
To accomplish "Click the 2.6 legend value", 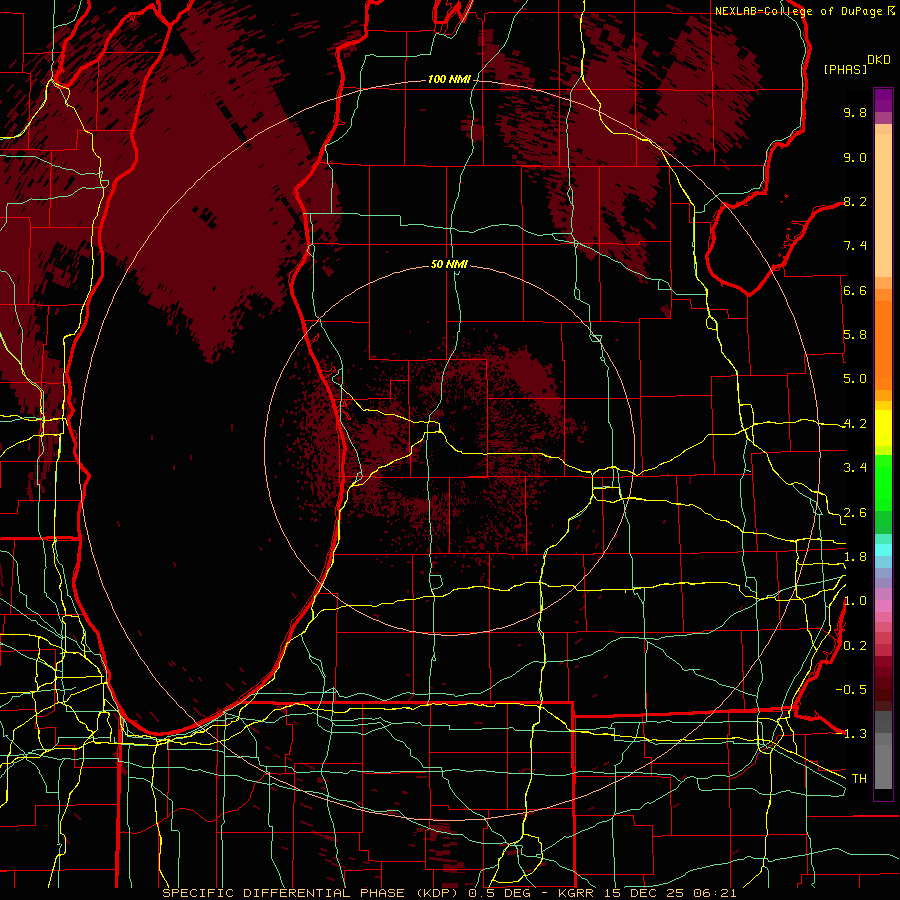I will tap(855, 513).
